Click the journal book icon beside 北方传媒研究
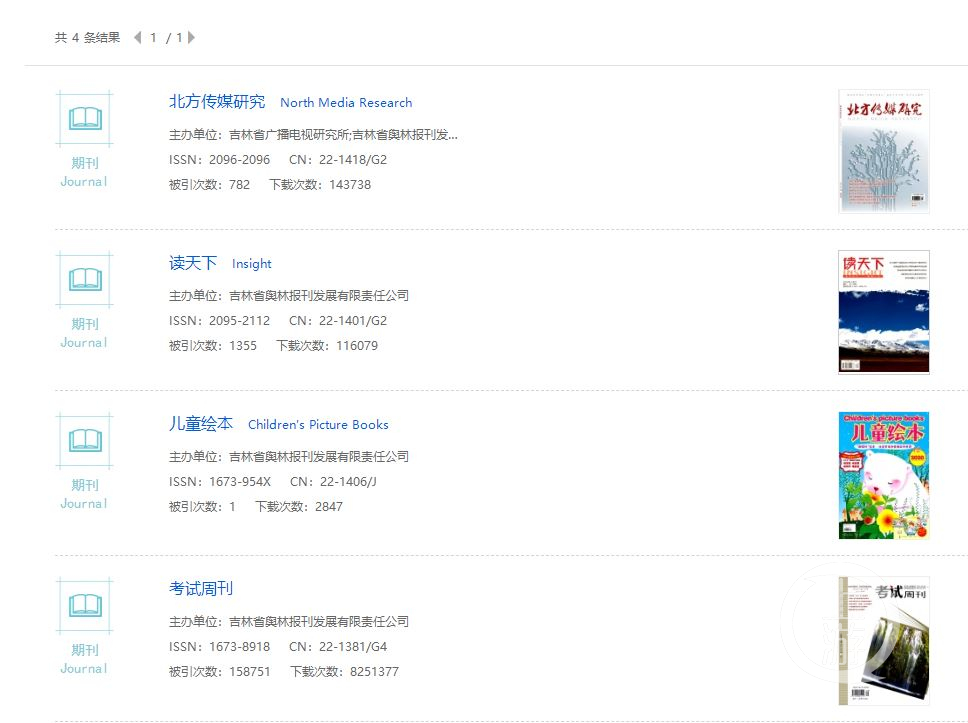The width and height of the screenshot is (968, 723). coord(85,119)
